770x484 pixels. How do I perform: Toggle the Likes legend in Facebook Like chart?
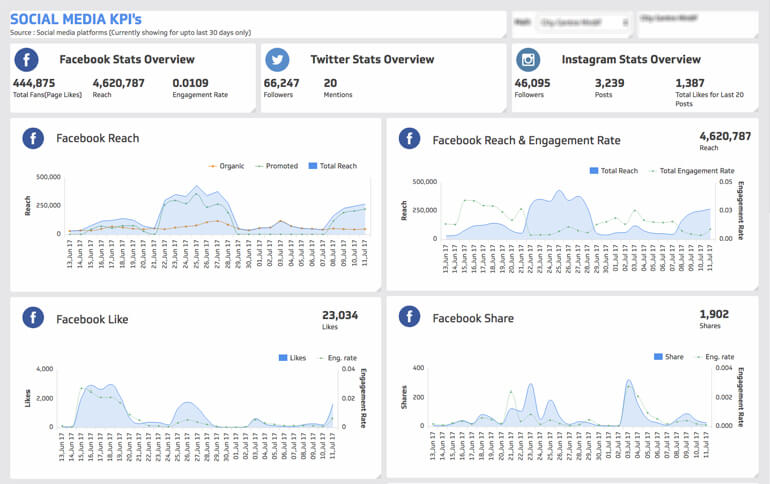click(x=292, y=358)
